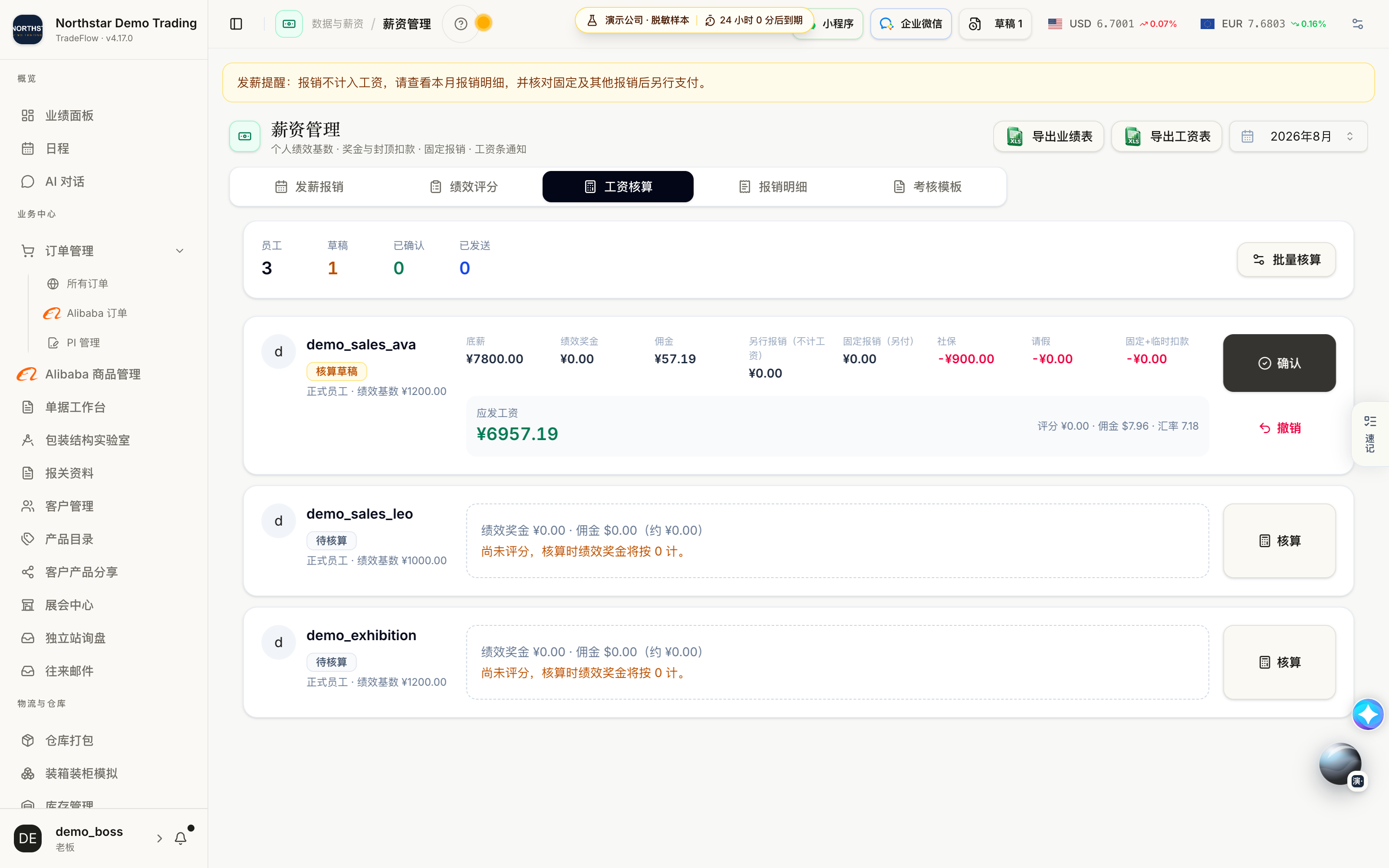Open 独立站询盘 in sidebar
The width and height of the screenshot is (1389, 868).
coord(104,638)
